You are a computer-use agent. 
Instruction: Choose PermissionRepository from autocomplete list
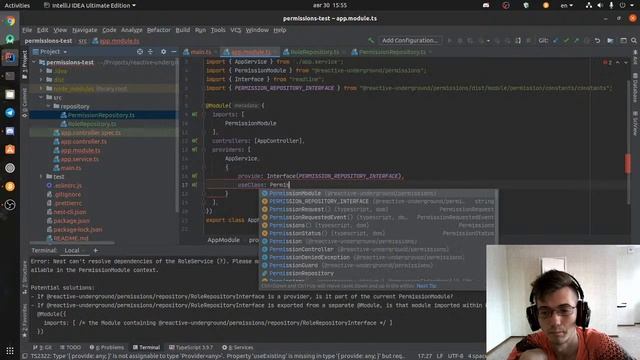click(x=379, y=273)
